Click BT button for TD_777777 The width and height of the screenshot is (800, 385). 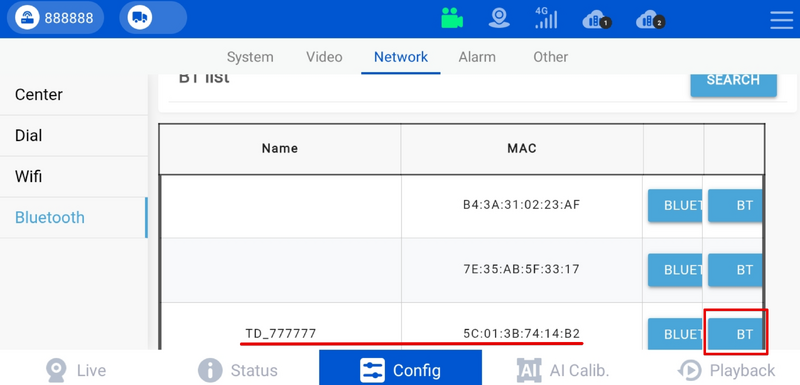[735, 334]
